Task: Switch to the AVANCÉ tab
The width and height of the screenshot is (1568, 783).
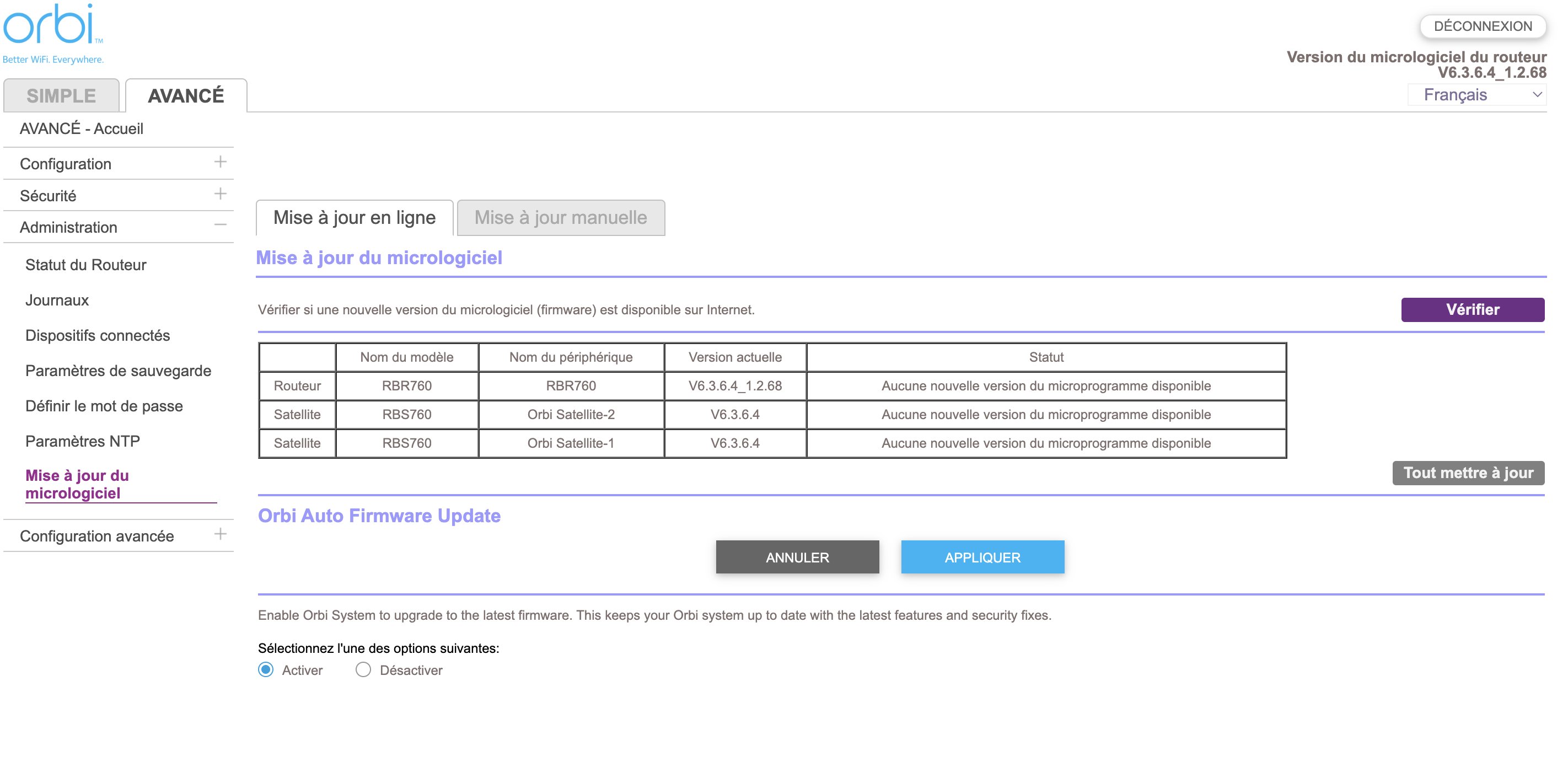Action: (x=186, y=95)
